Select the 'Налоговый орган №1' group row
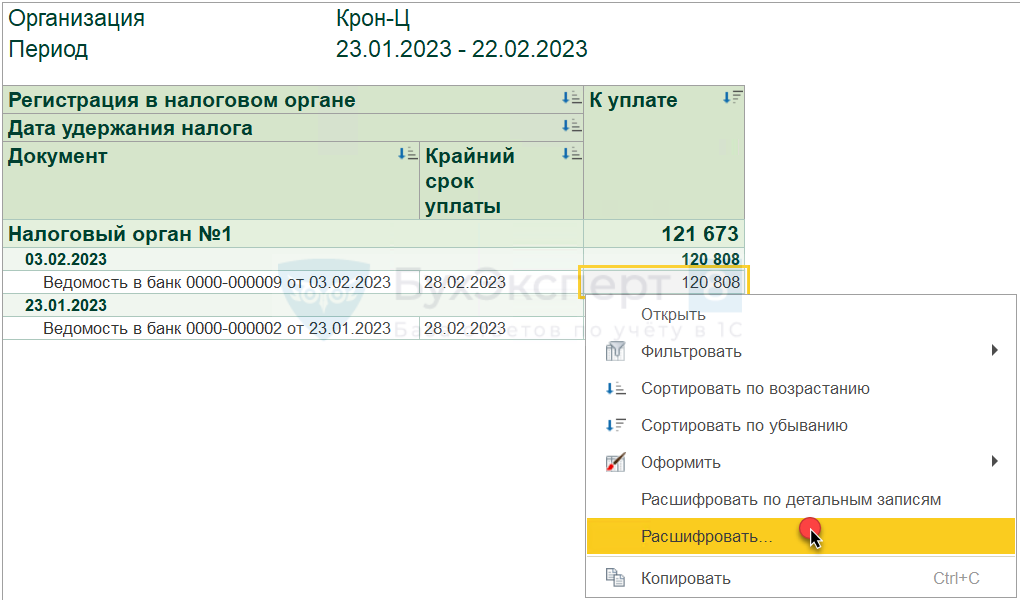 (120, 234)
